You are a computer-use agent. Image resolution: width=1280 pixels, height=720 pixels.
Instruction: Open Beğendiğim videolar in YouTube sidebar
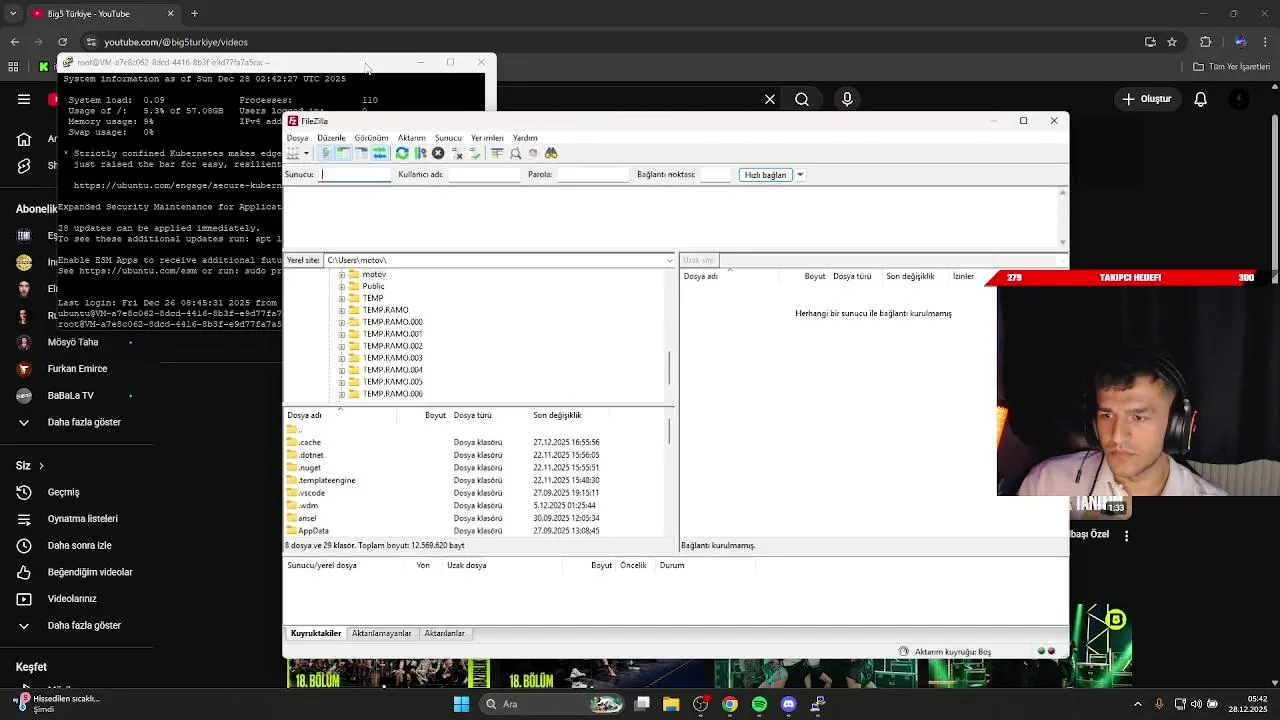90,572
